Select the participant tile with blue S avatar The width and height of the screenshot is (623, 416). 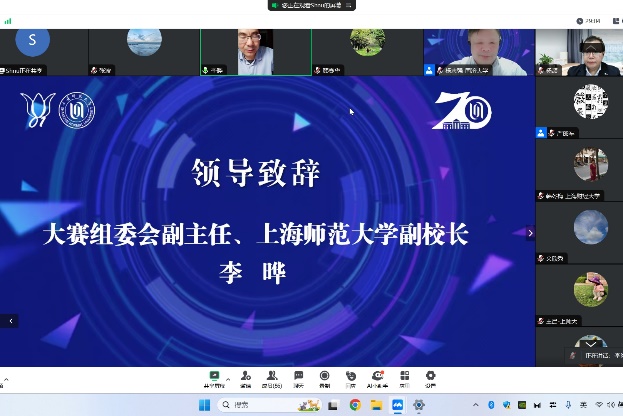[44, 52]
